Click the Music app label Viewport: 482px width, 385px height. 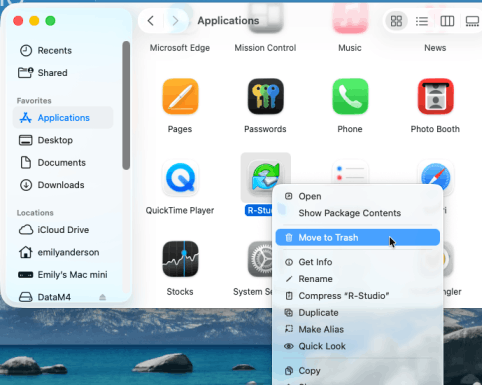(350, 48)
